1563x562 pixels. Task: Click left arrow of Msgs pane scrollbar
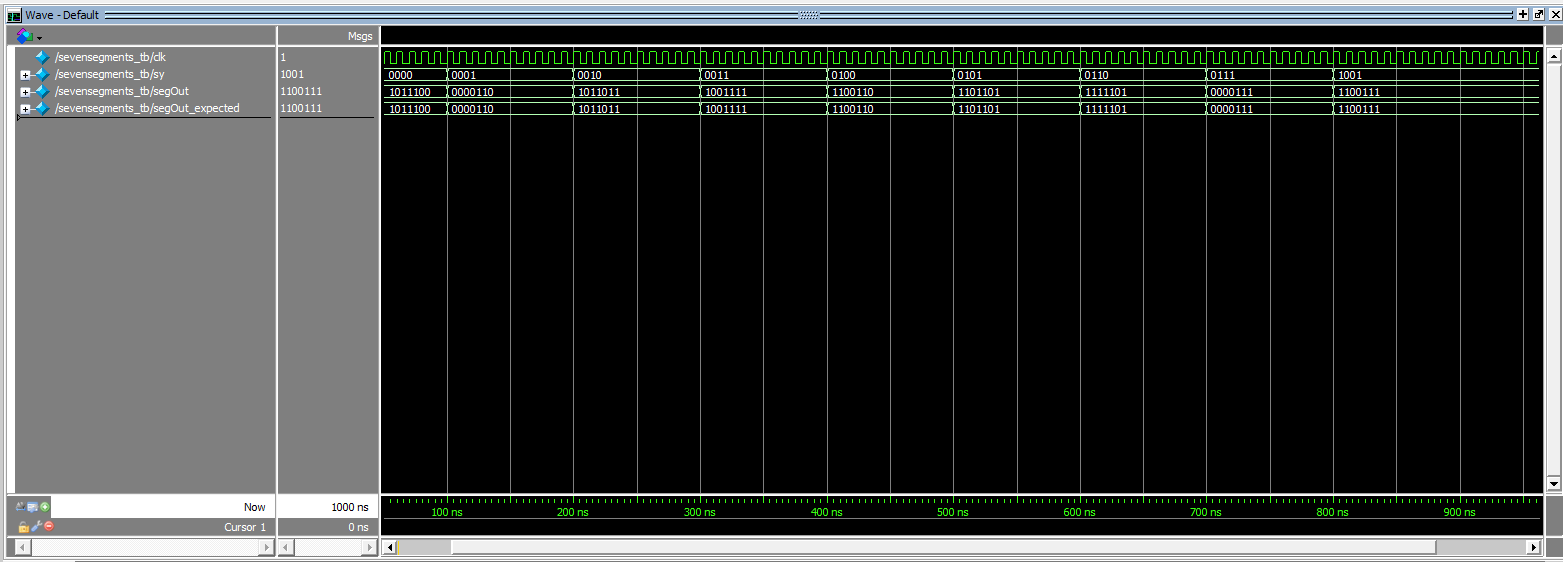point(288,547)
